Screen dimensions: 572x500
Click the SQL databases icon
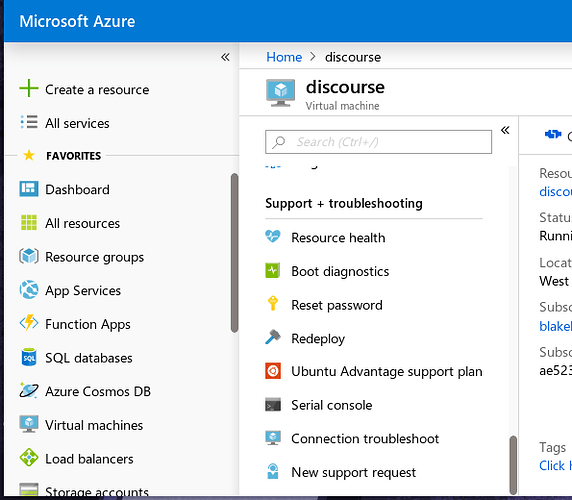click(x=28, y=357)
